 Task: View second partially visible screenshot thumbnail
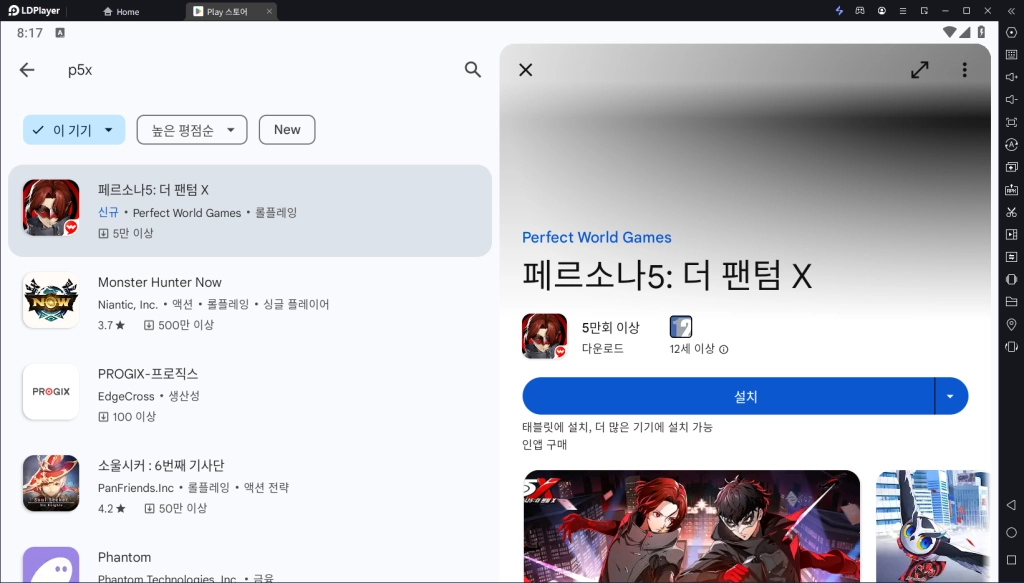(x=933, y=526)
